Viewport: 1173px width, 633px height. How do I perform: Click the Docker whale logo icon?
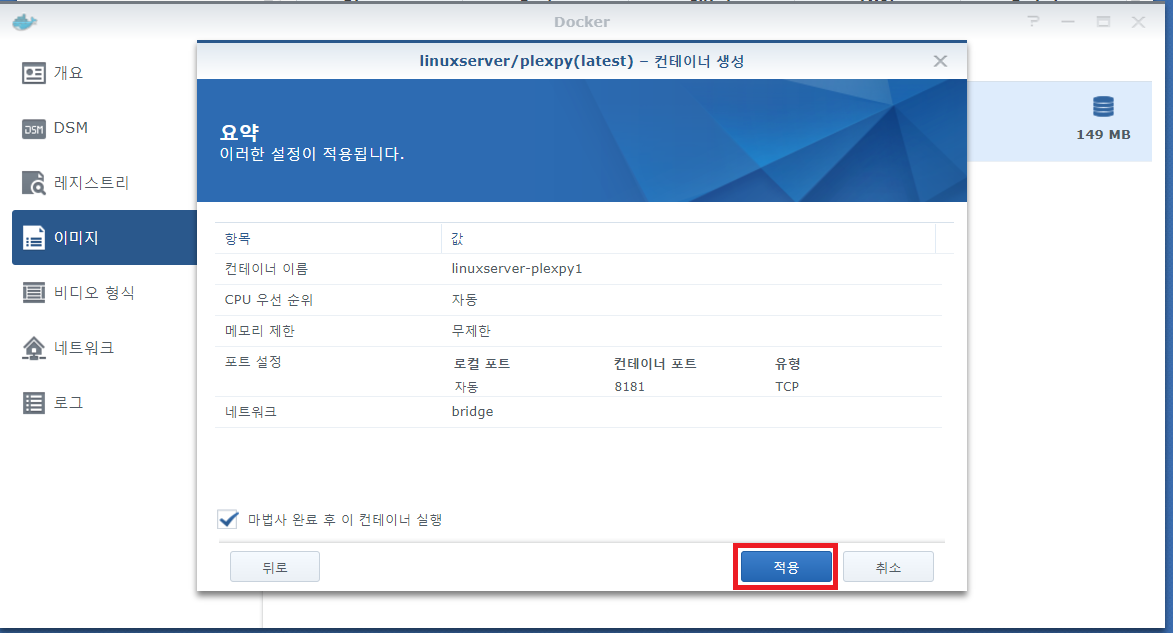point(25,22)
